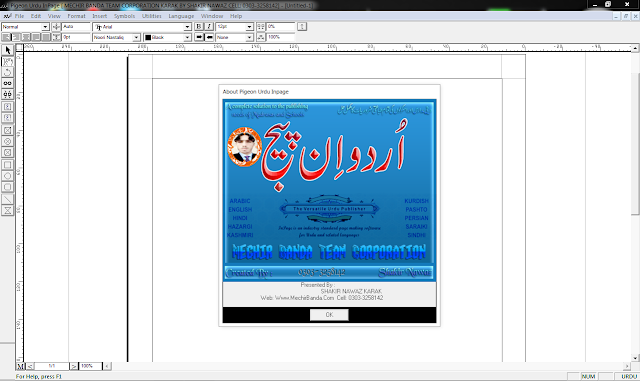Open the Edit menu
This screenshot has width=640, height=381.
tap(36, 16)
